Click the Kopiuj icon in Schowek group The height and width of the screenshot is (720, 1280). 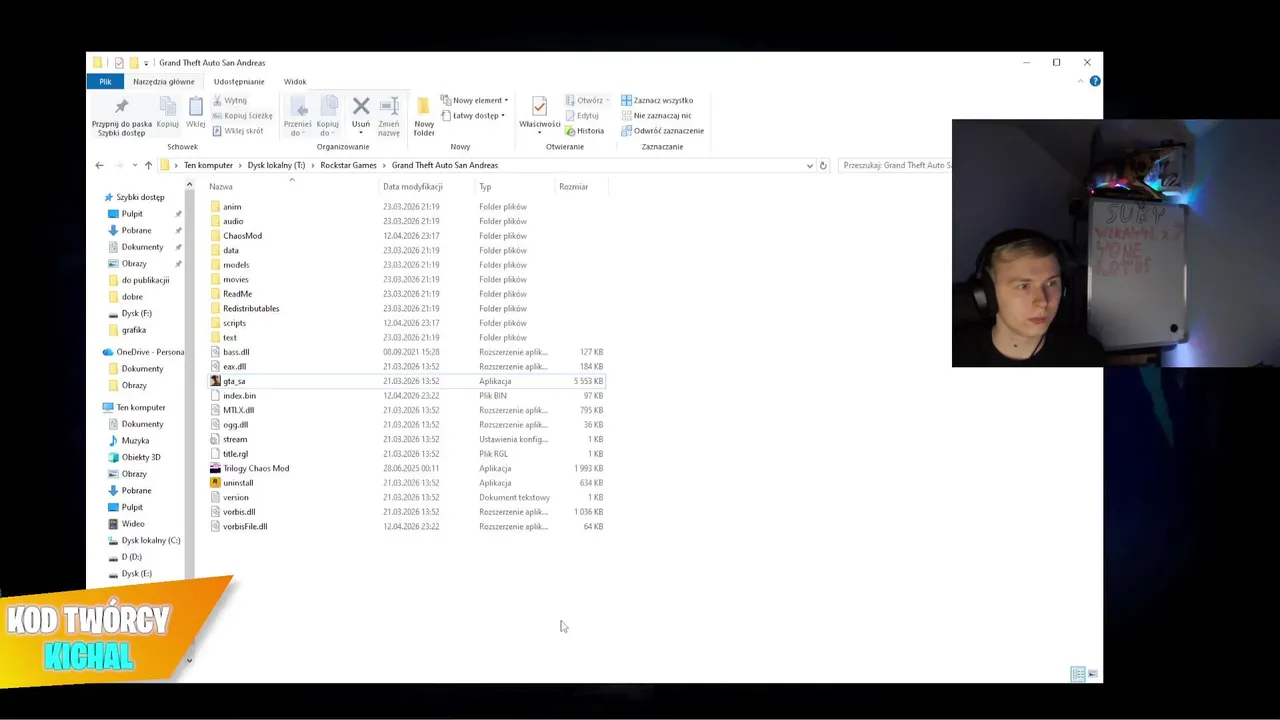pyautogui.click(x=167, y=107)
